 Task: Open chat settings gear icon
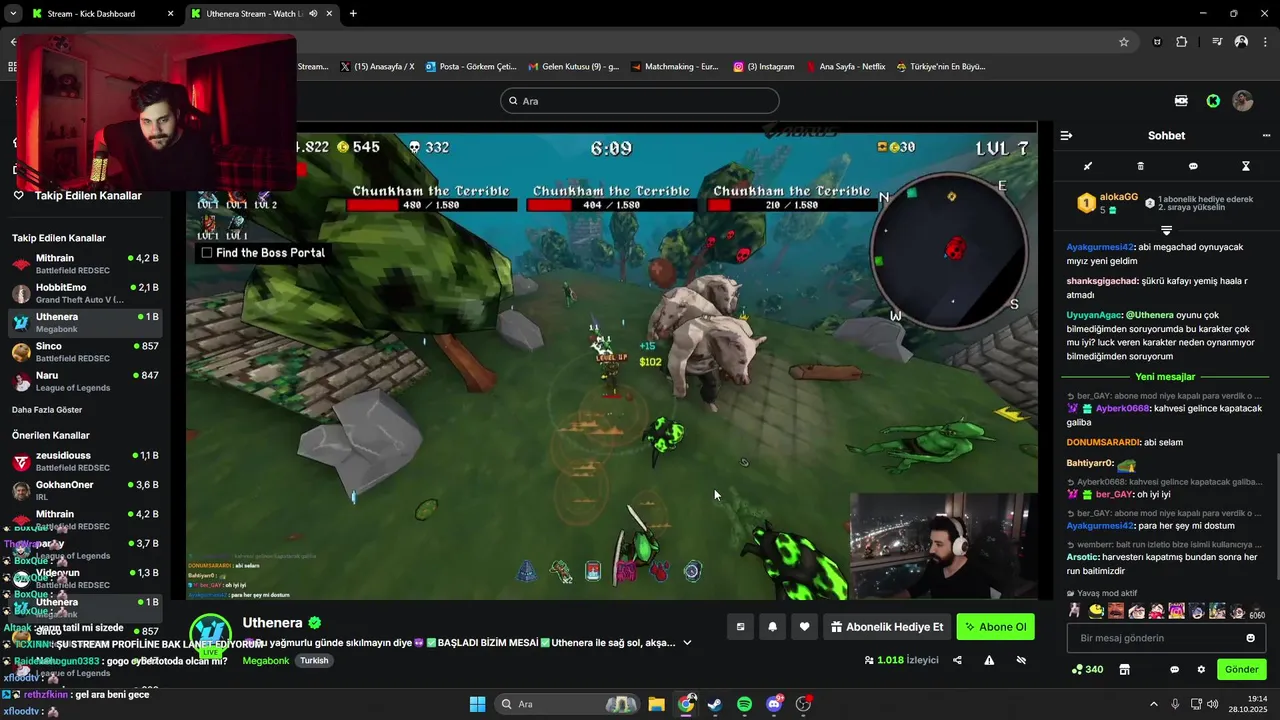(1201, 669)
